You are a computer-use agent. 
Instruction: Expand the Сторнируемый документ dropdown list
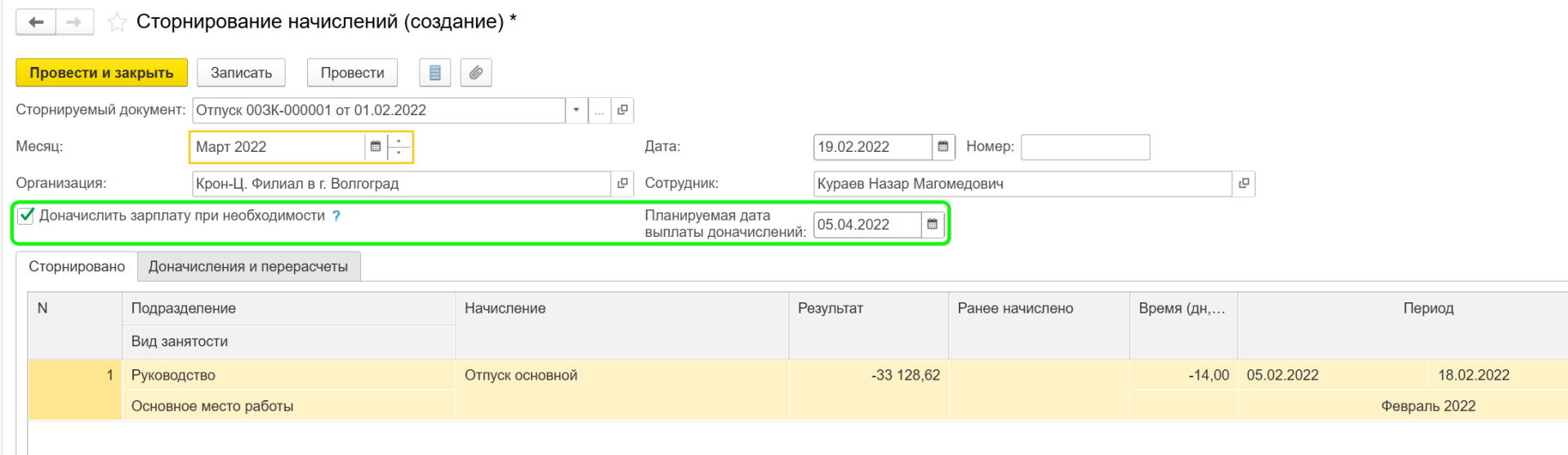[577, 110]
